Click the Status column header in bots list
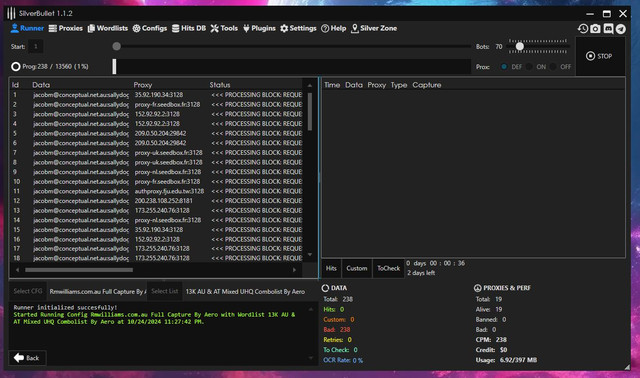This screenshot has width=640, height=378. (x=220, y=85)
